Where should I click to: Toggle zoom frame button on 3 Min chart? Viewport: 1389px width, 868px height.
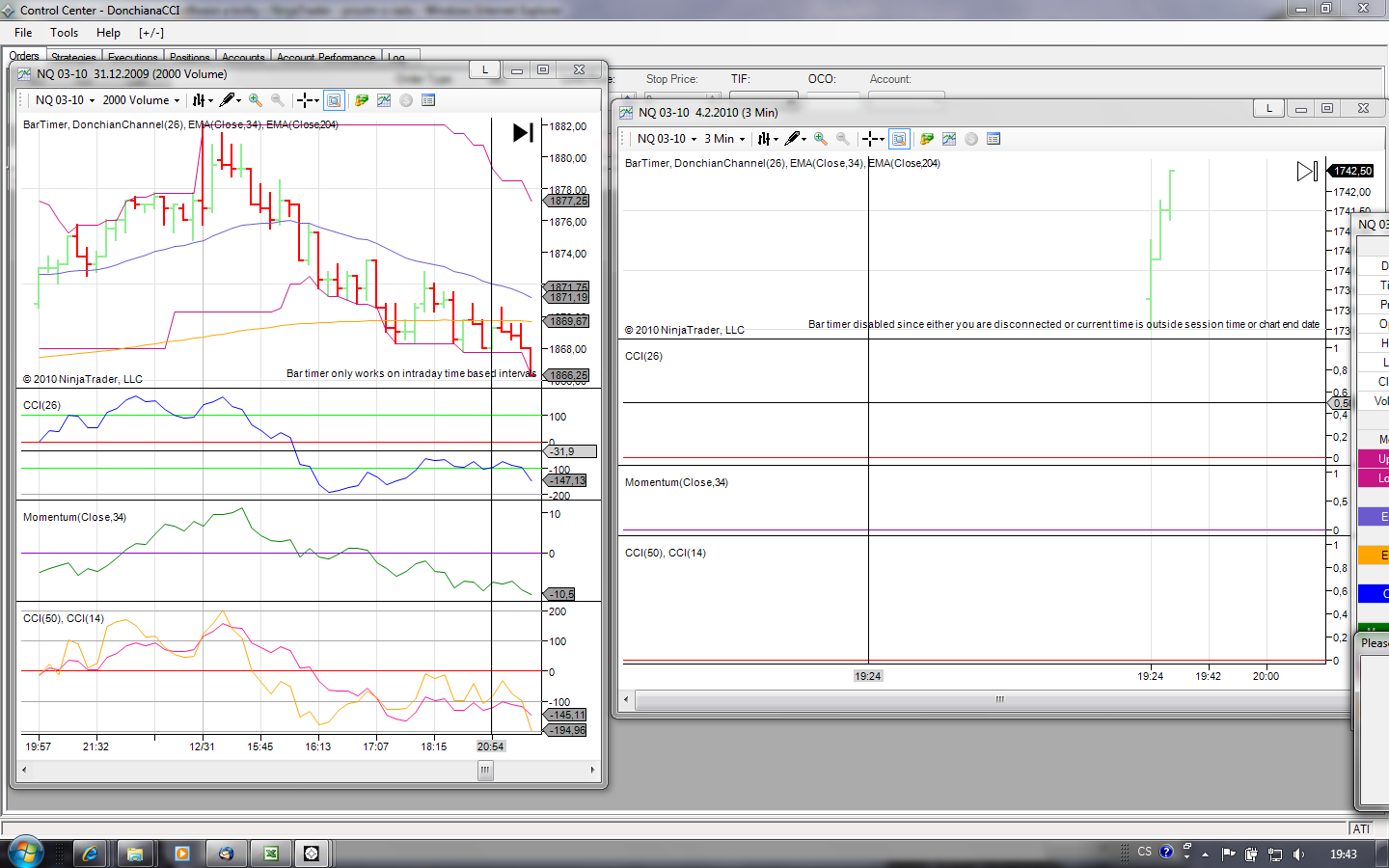pyautogui.click(x=899, y=139)
